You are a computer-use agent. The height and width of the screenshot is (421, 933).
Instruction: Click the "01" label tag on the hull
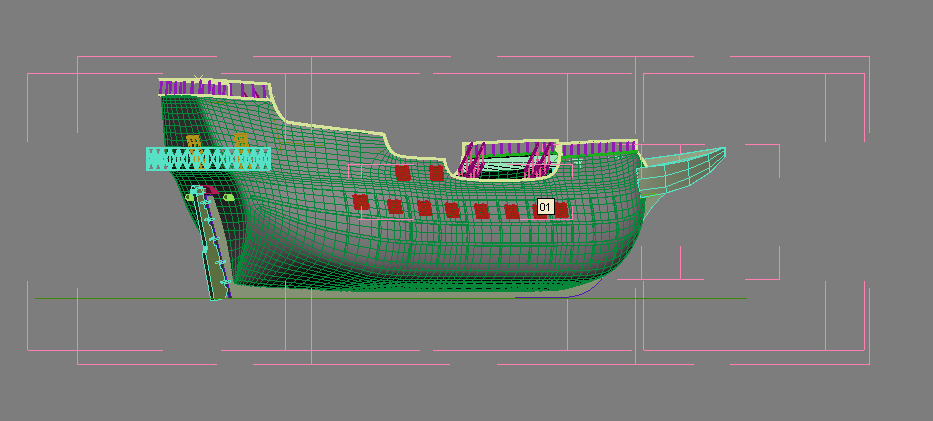tap(546, 207)
